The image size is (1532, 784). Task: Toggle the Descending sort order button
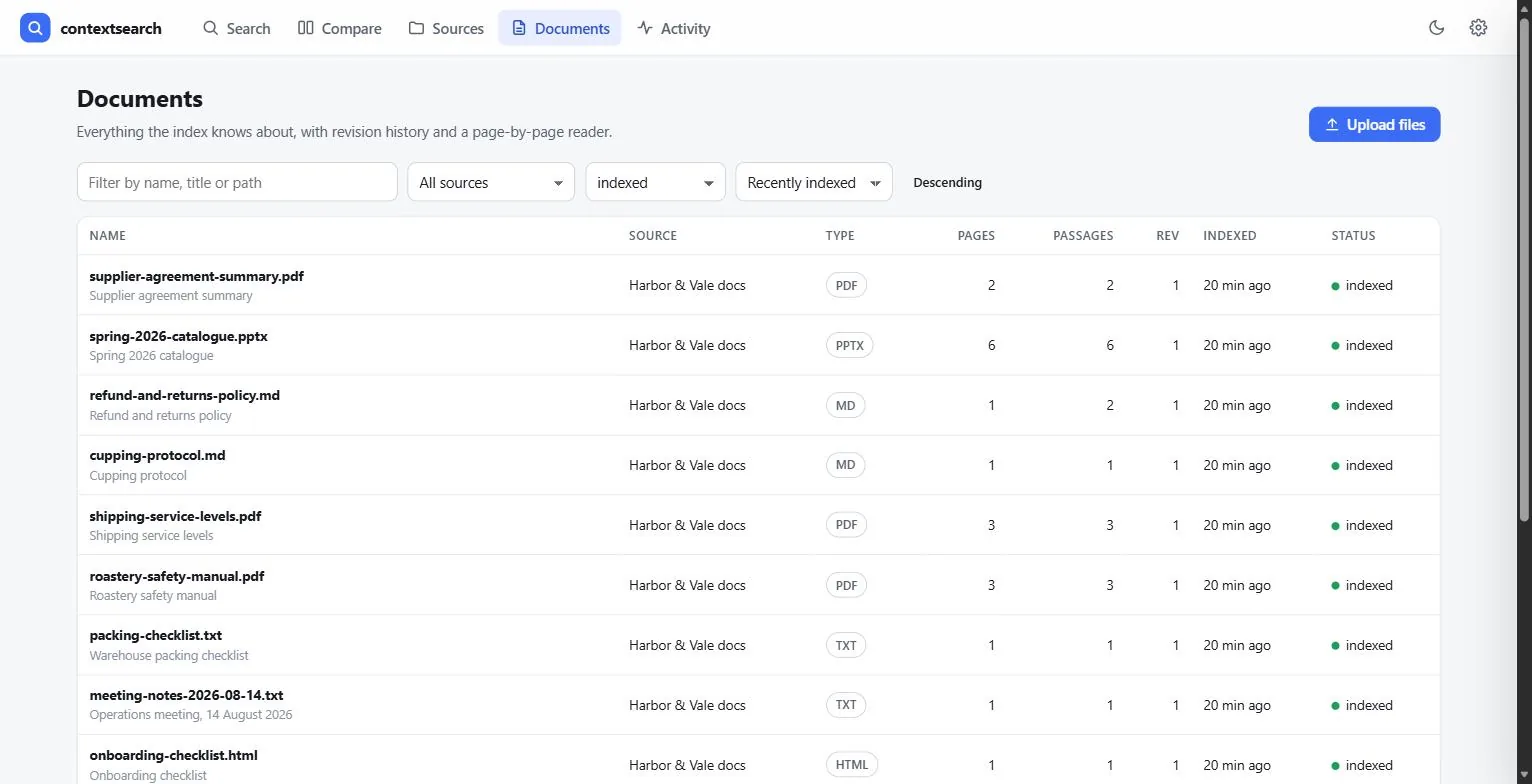[947, 182]
